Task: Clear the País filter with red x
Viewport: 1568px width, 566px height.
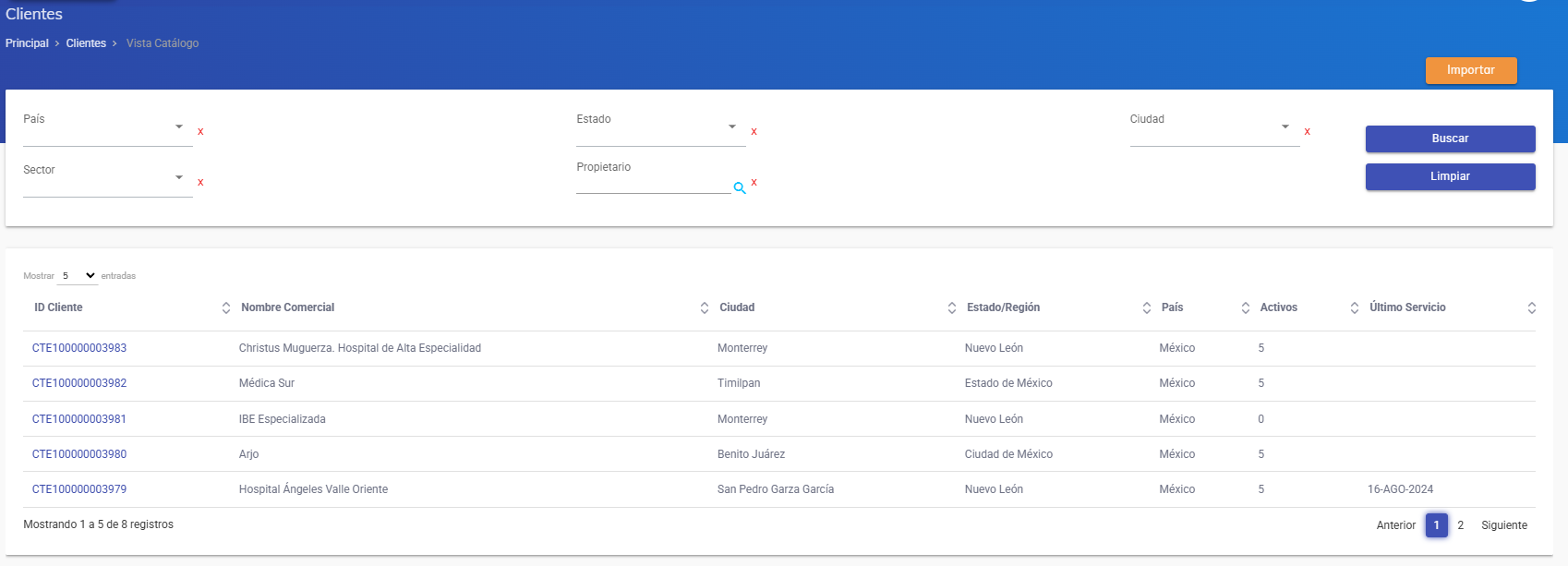Action: coord(200,132)
